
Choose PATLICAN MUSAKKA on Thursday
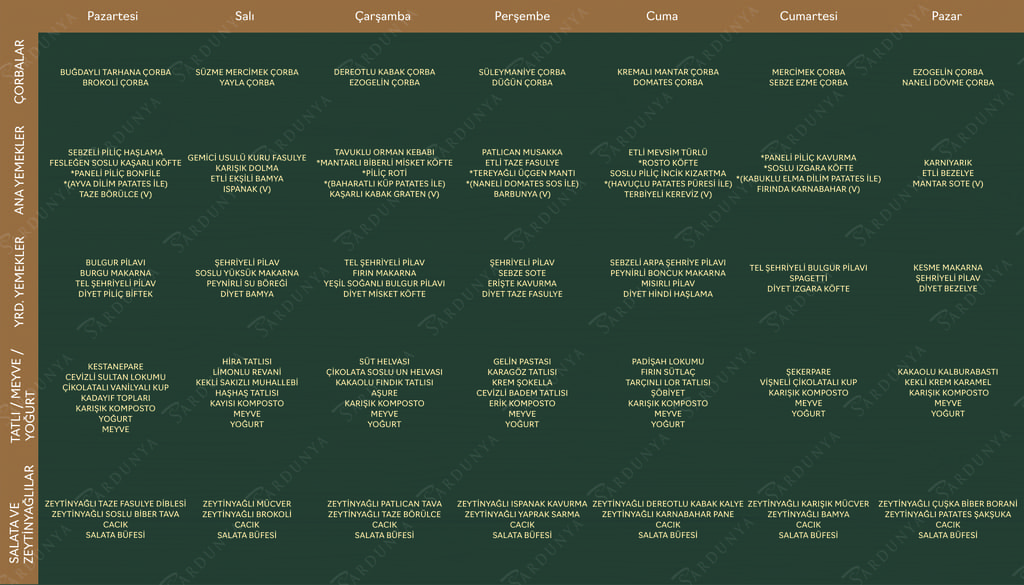[522, 152]
